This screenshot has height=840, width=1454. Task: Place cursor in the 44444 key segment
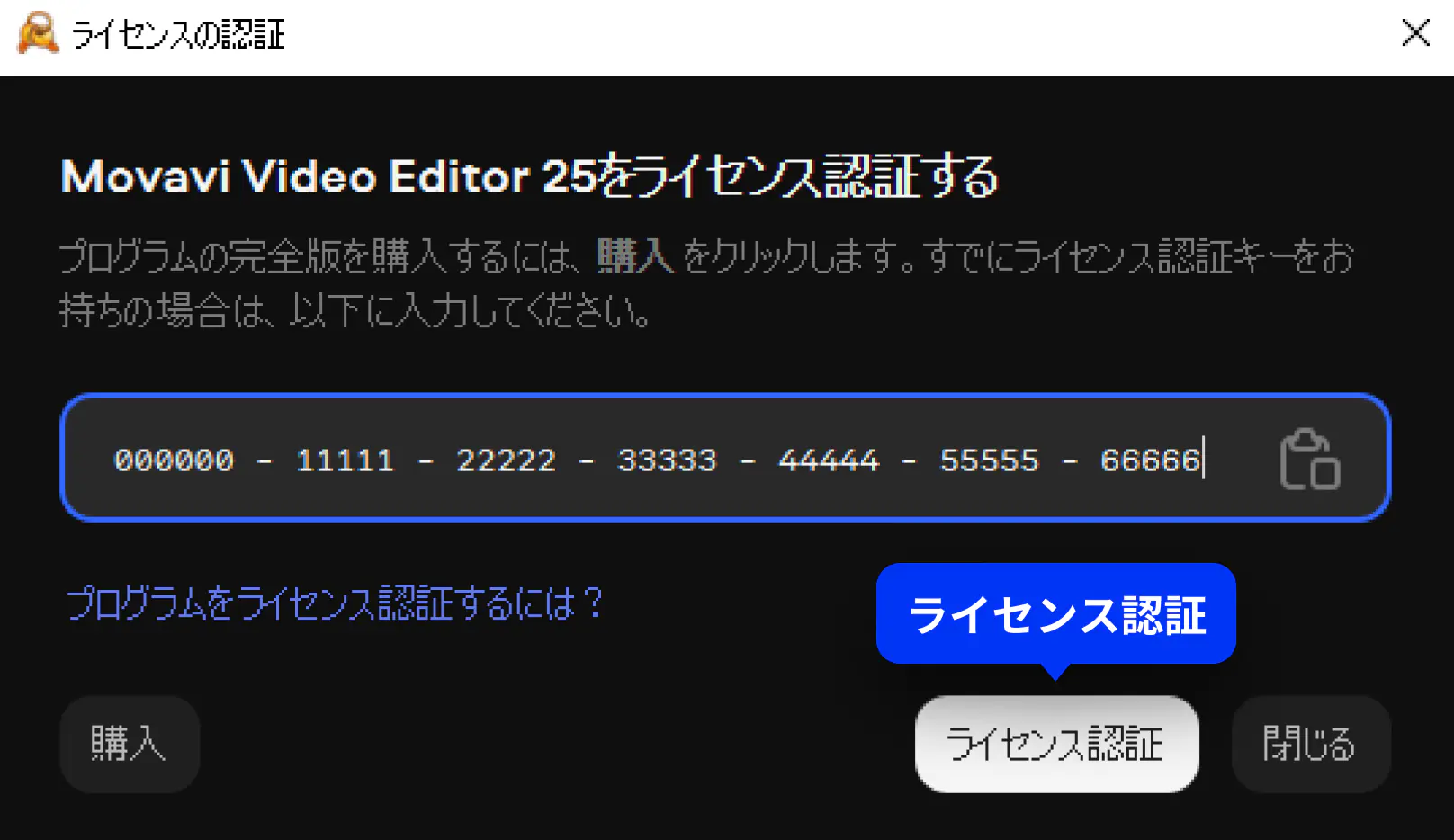pos(829,460)
